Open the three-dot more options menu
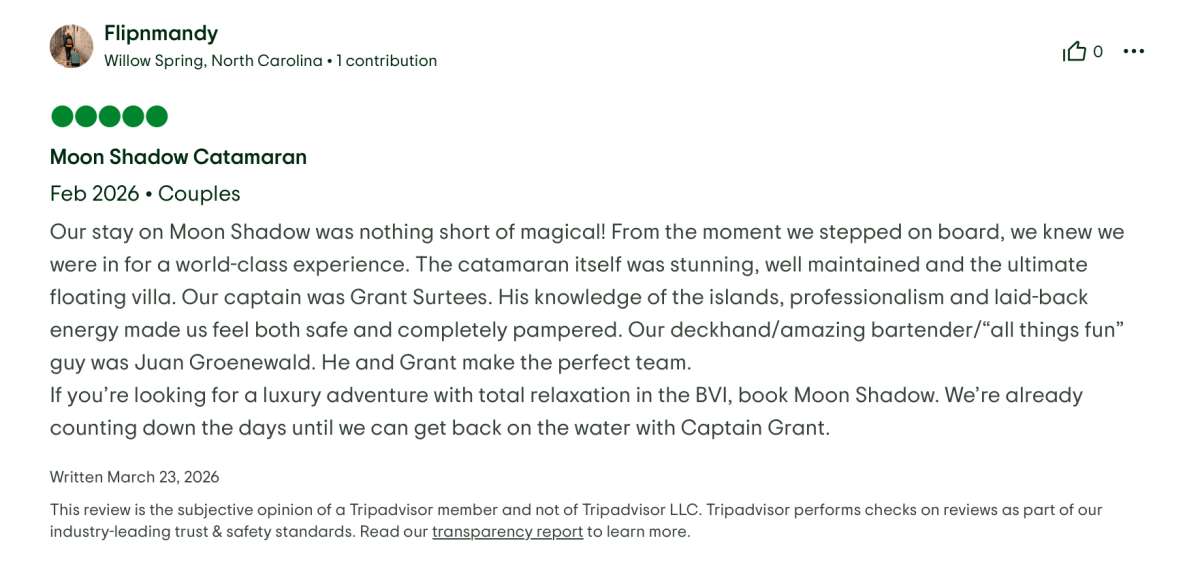 [1133, 52]
